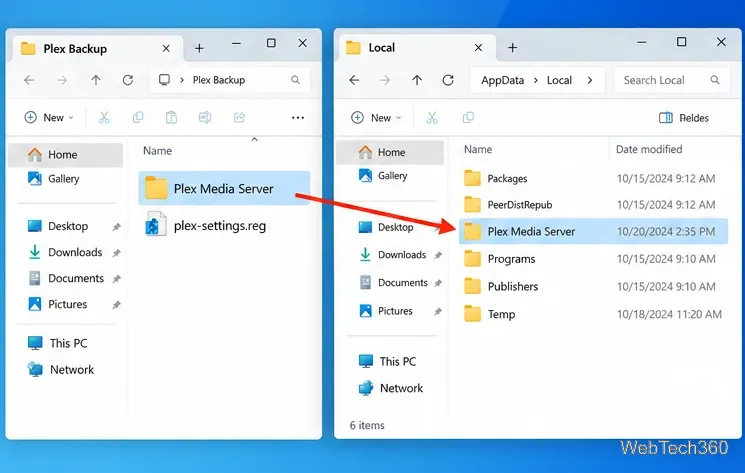The image size is (745, 473).
Task: Close the Plex Backup tab
Action: [166, 48]
